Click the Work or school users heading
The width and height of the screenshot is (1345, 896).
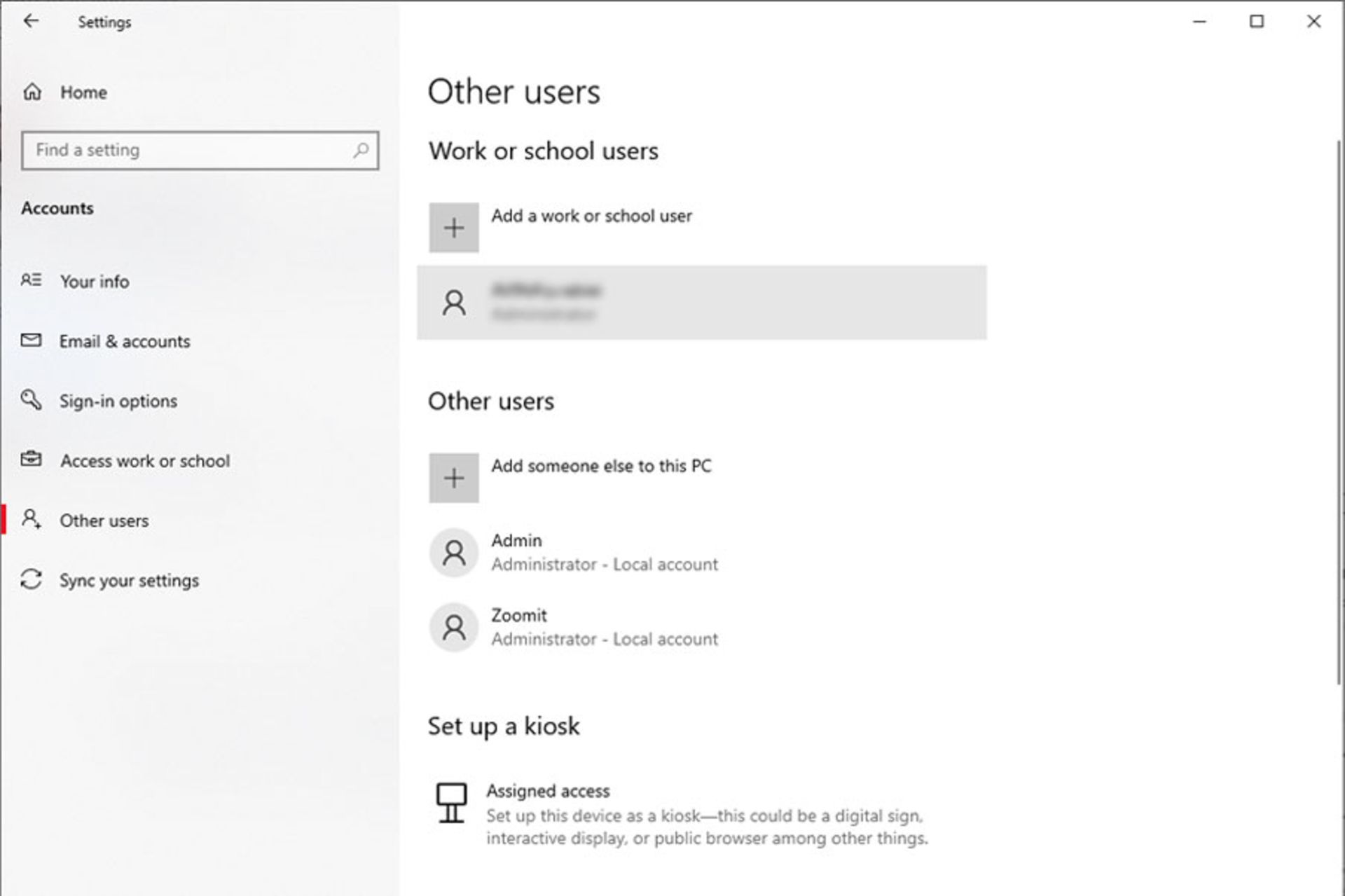pyautogui.click(x=544, y=151)
